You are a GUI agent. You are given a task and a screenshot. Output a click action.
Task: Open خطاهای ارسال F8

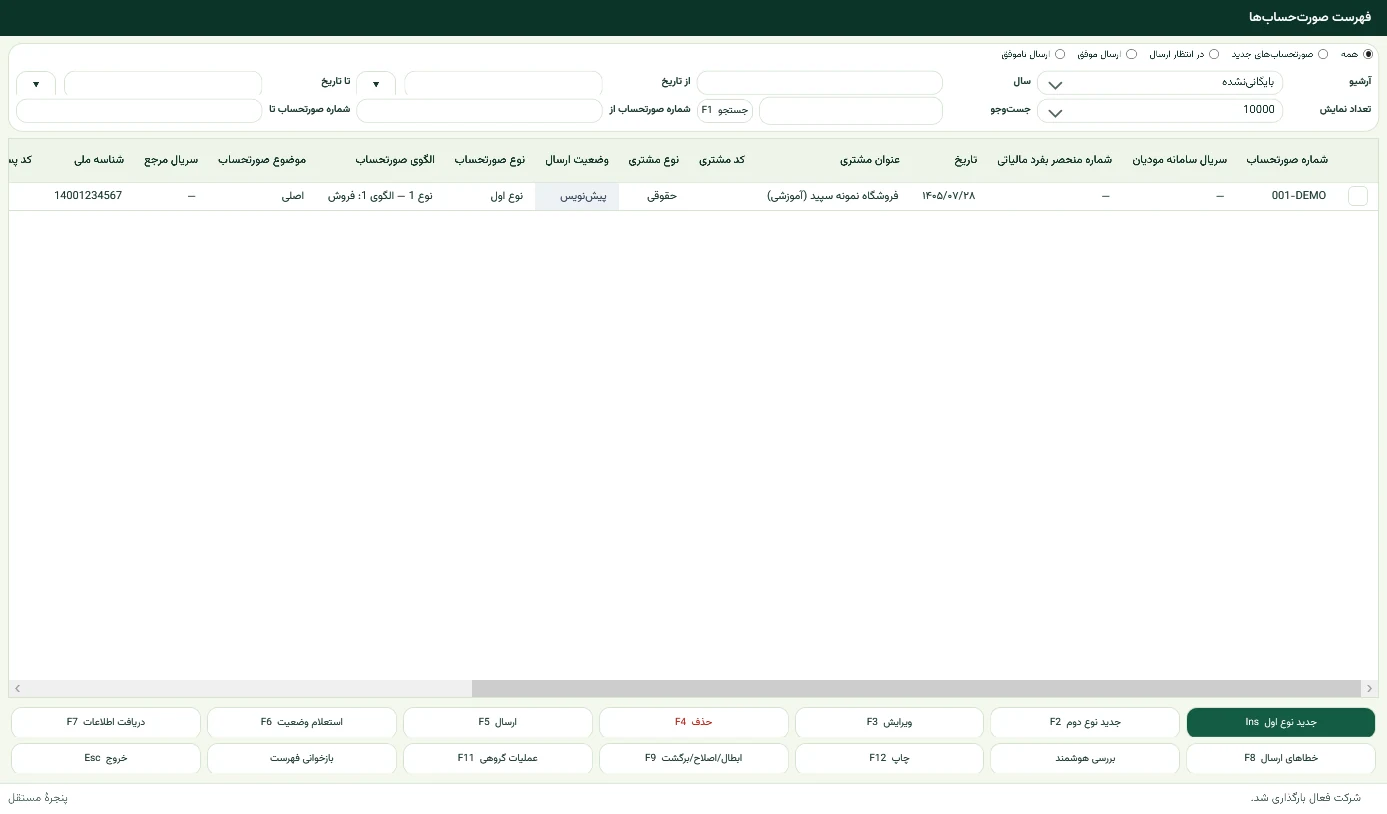pos(1281,758)
